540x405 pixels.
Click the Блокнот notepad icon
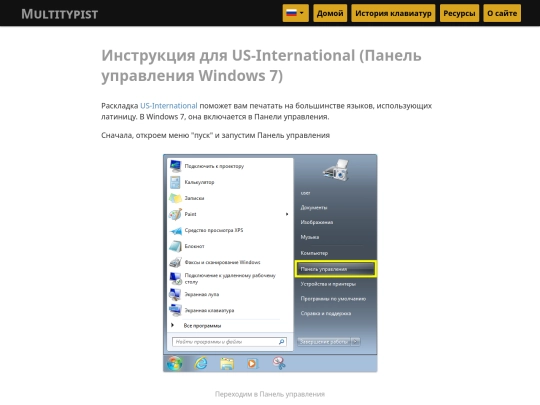(175, 246)
